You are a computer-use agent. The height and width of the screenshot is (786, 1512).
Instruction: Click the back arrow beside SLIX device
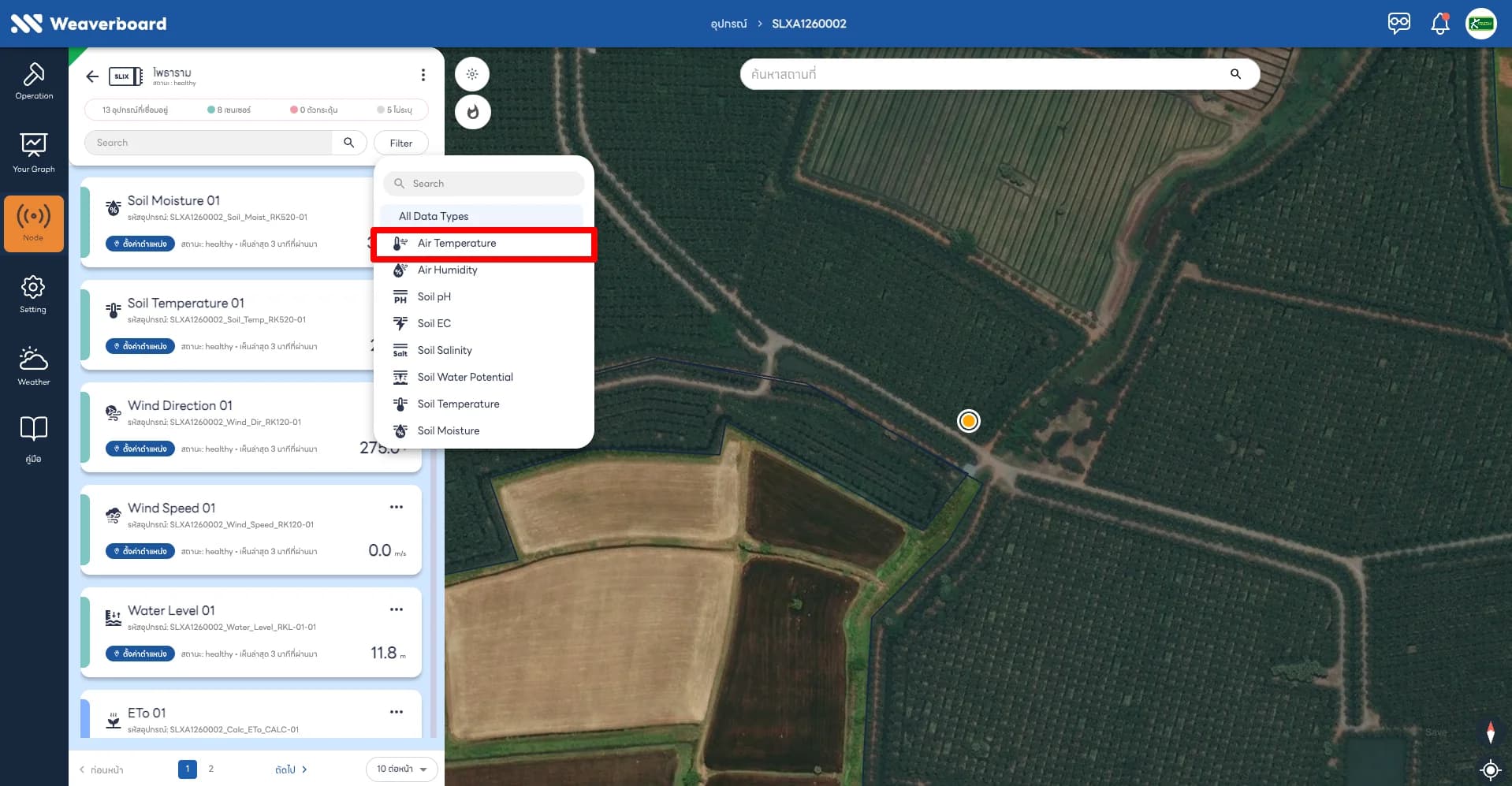click(92, 76)
